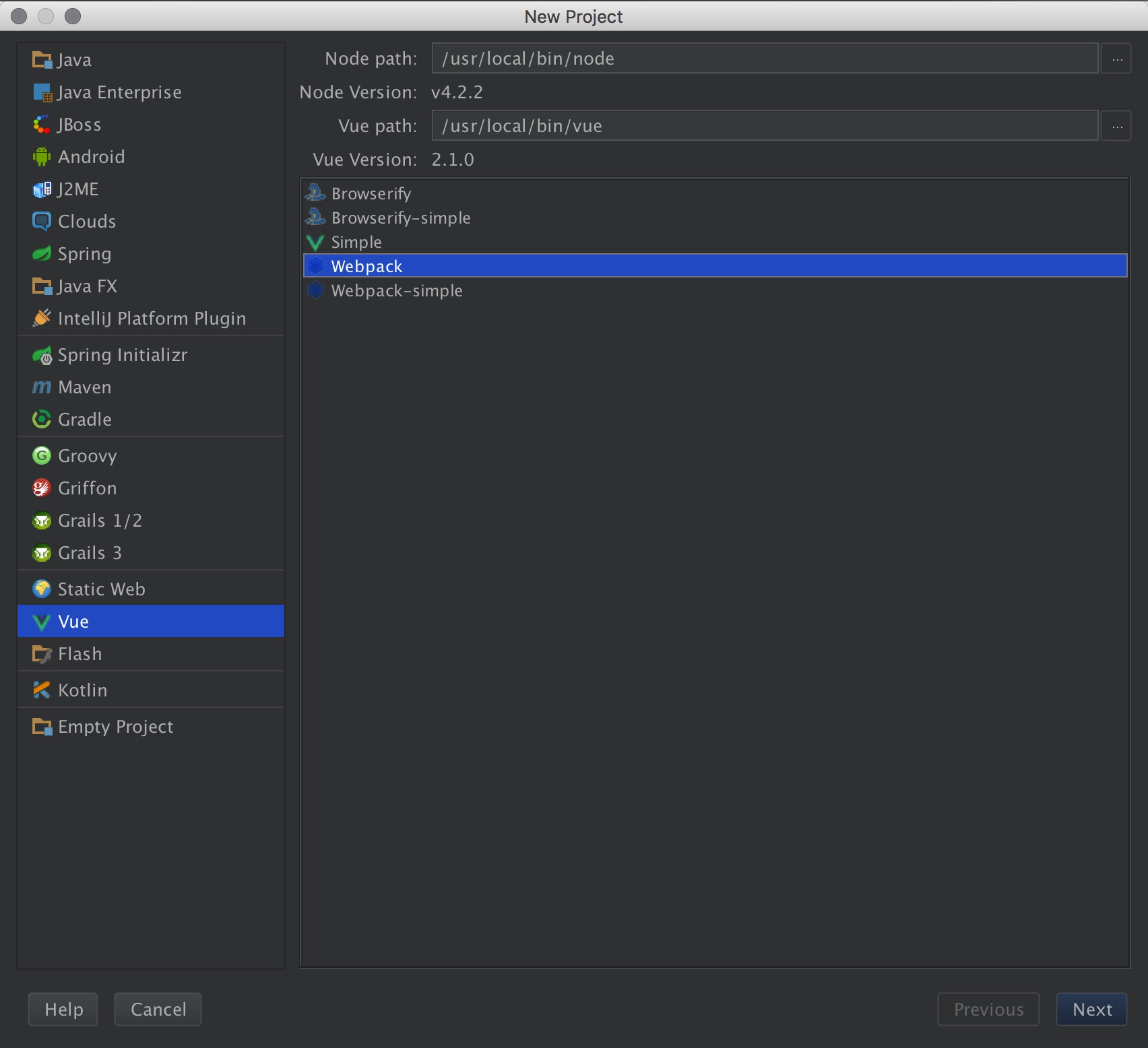The image size is (1148, 1048).
Task: Choose Maven project type label
Action: pyautogui.click(x=85, y=387)
